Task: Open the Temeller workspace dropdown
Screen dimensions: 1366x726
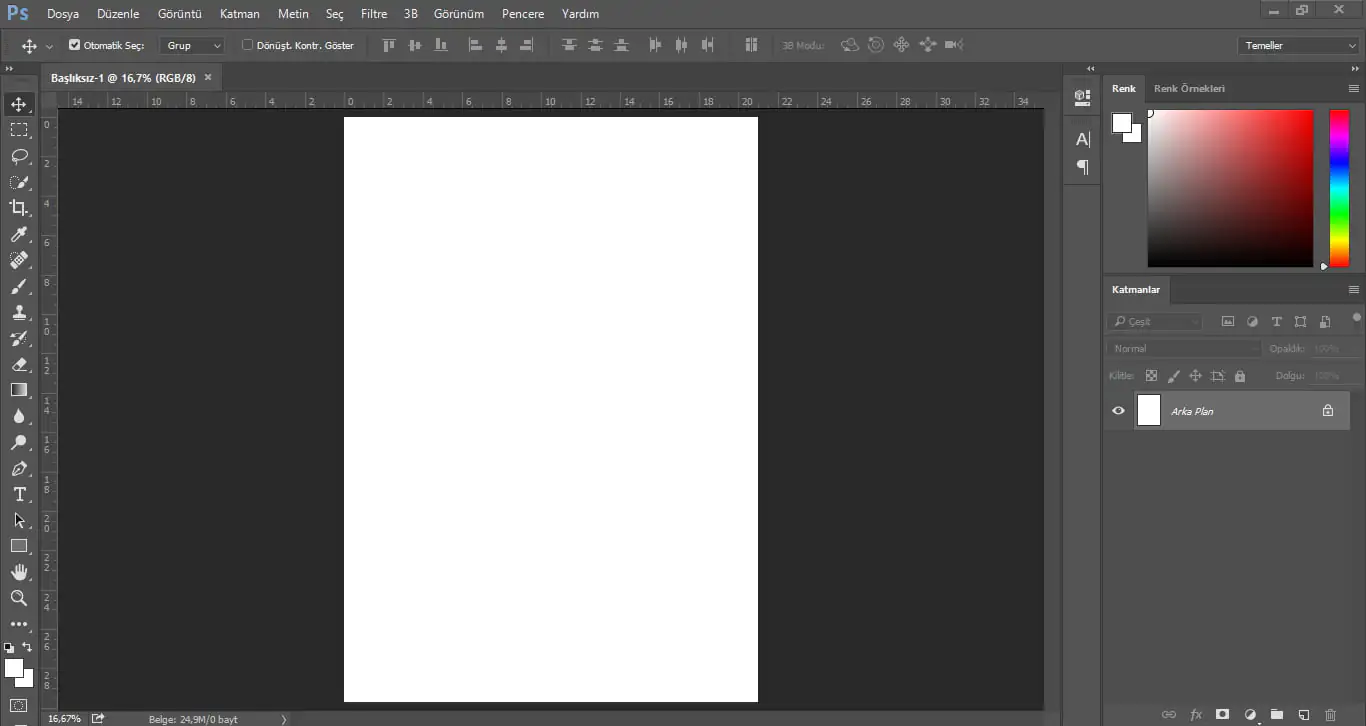Action: [x=1297, y=45]
